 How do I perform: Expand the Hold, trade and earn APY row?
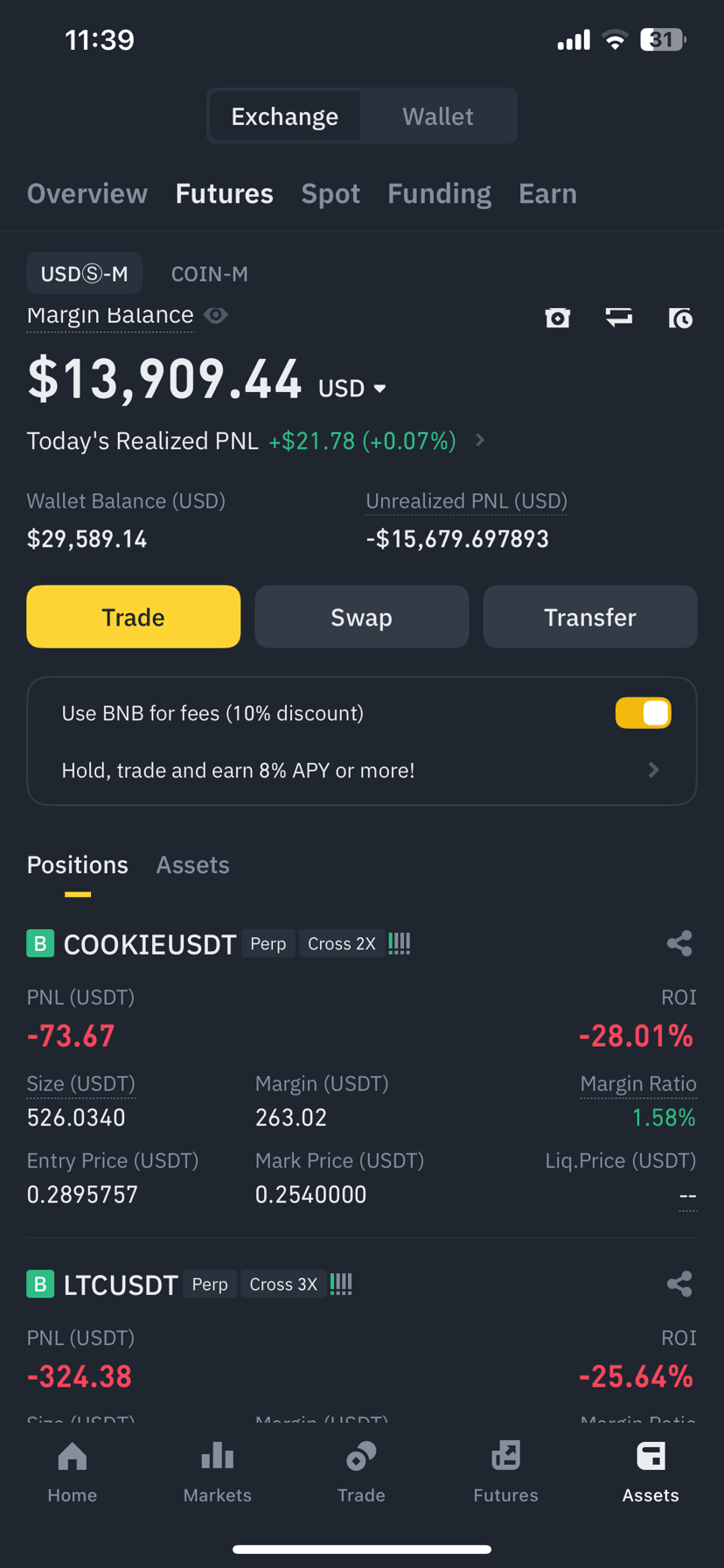coord(362,770)
